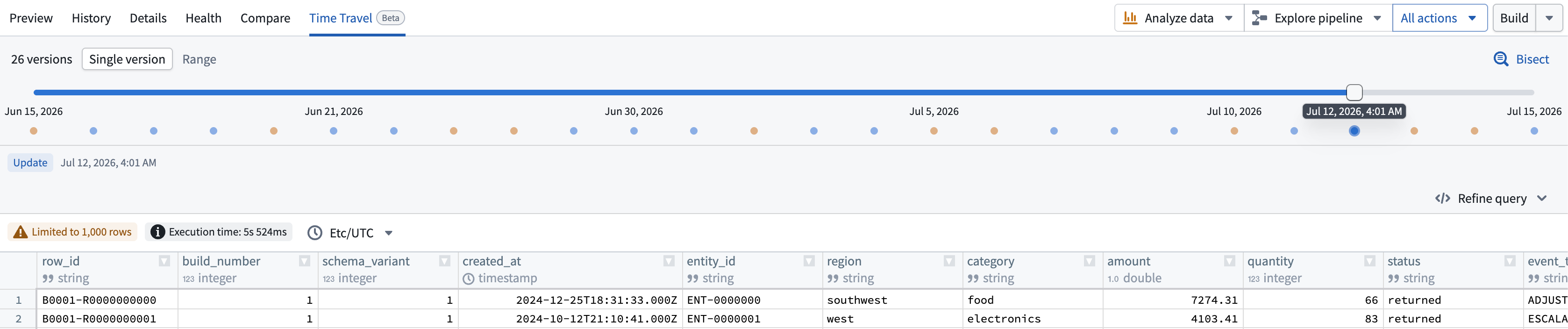1568x329 pixels.
Task: Open the build_number column filter menu
Action: click(x=304, y=261)
